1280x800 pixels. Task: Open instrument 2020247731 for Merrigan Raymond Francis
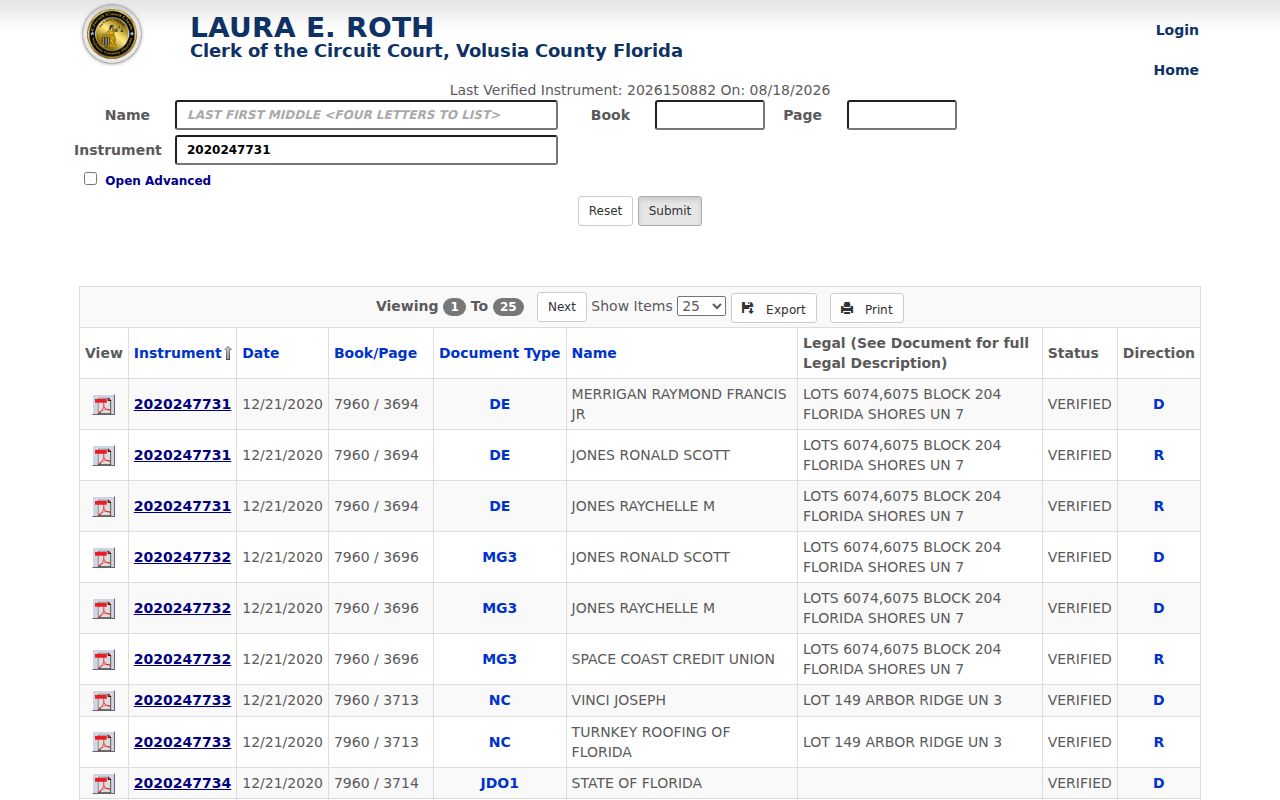(x=182, y=404)
